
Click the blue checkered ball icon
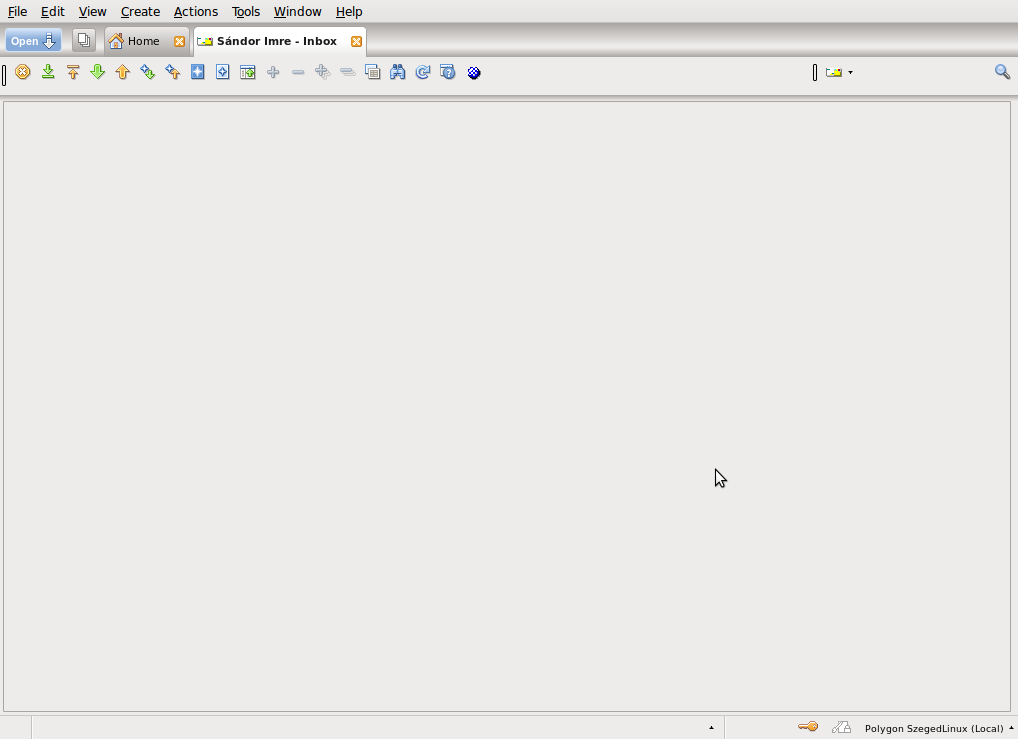click(x=474, y=72)
